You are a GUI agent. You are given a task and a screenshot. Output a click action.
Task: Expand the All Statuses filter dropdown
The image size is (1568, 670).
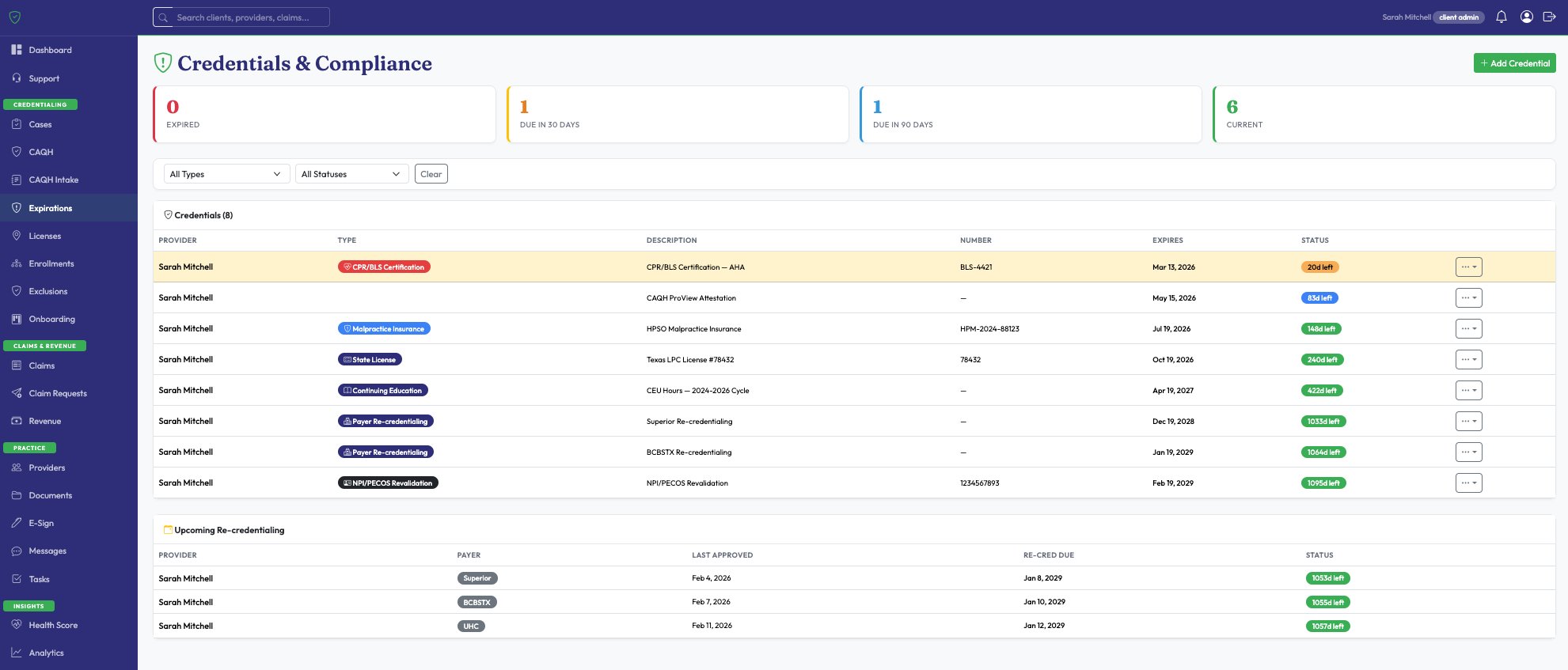coord(351,174)
